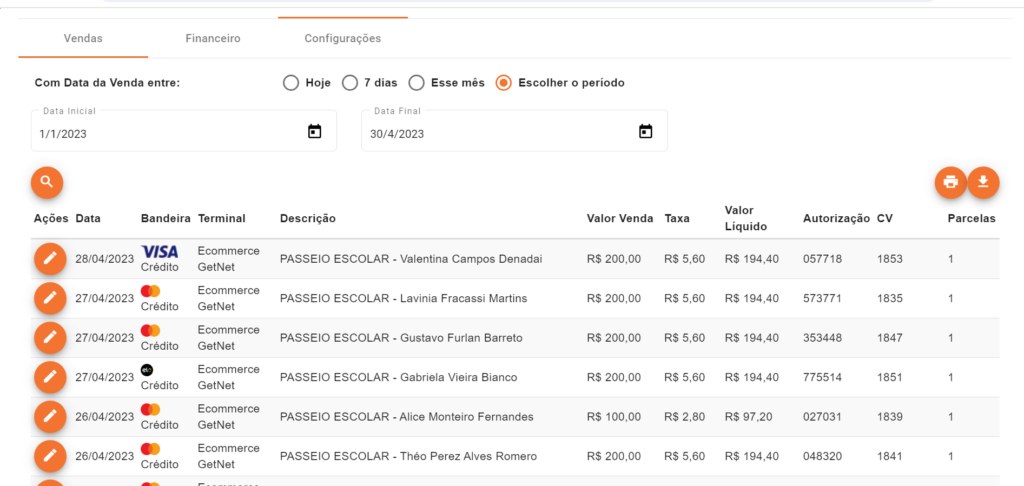Select the 7 dias radio option

pyautogui.click(x=350, y=83)
